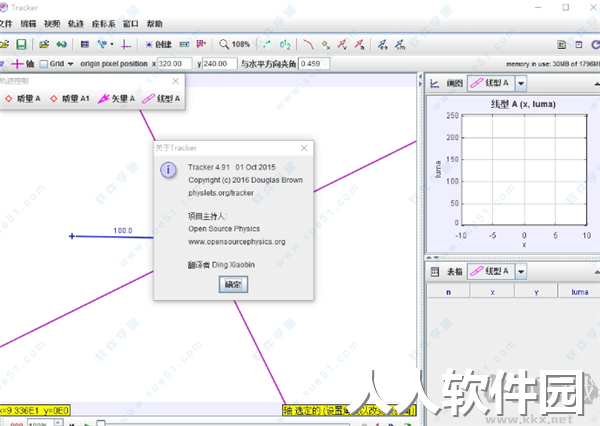Image resolution: width=600 pixels, height=426 pixels.
Task: Click the plot panel 线型 A track button
Action: 491,83
